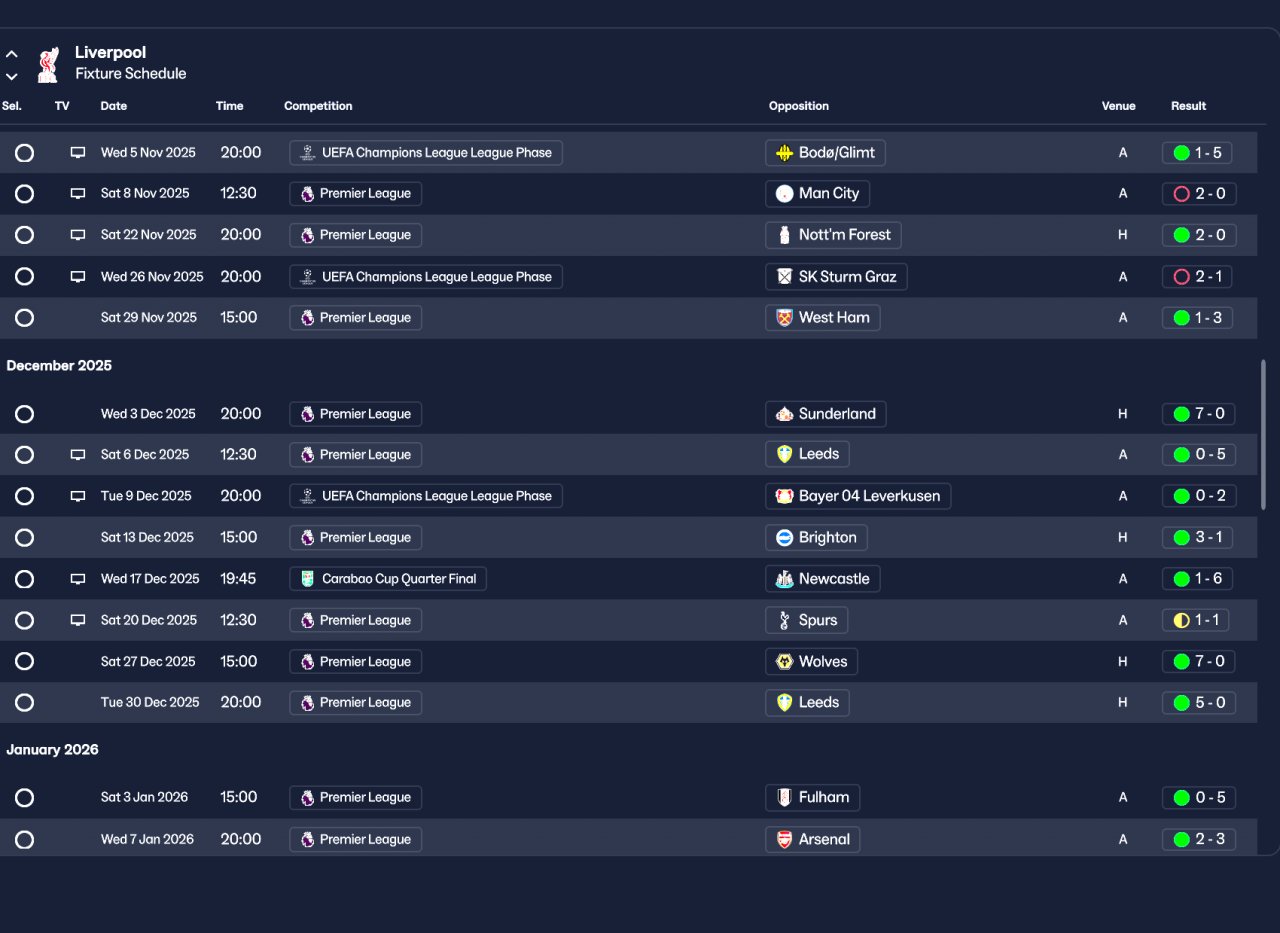
Task: Select the Sat 27 Dec 2025 fixture radio
Action: [x=24, y=662]
